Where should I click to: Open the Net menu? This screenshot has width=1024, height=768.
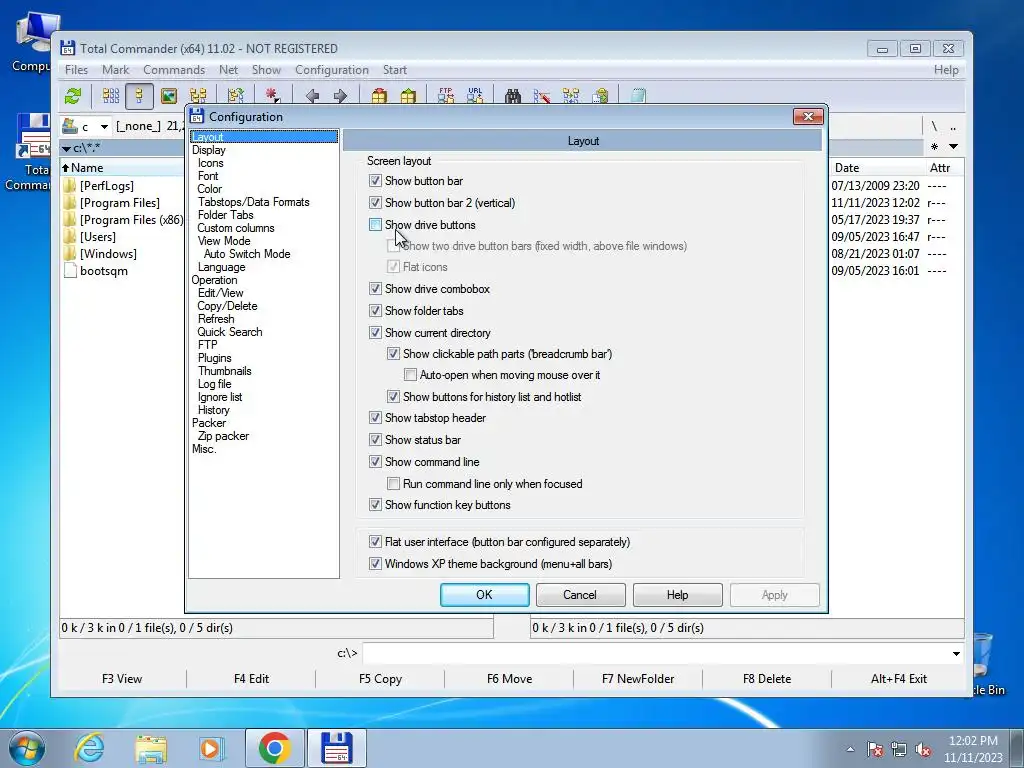pyautogui.click(x=229, y=70)
